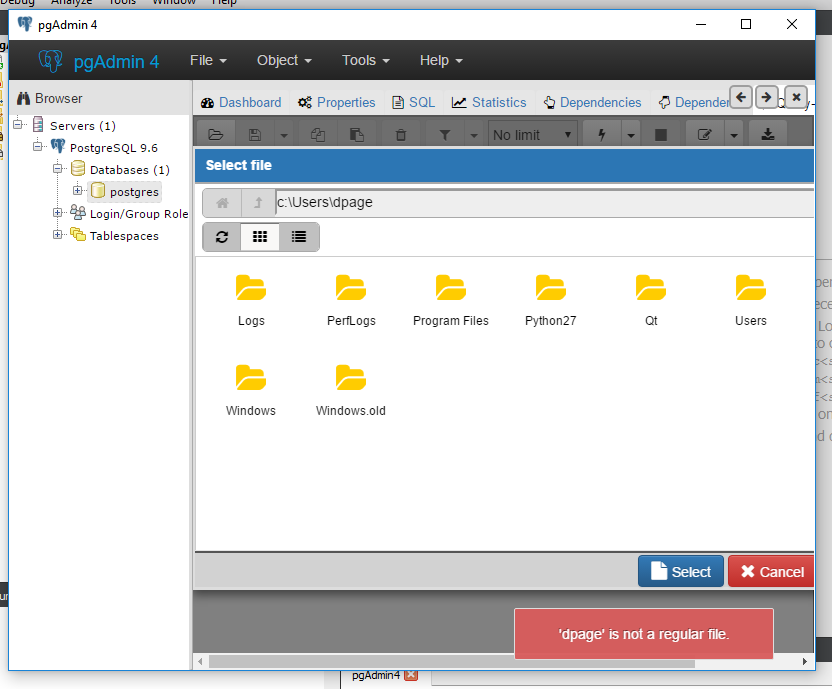Click the Select button

pos(680,572)
